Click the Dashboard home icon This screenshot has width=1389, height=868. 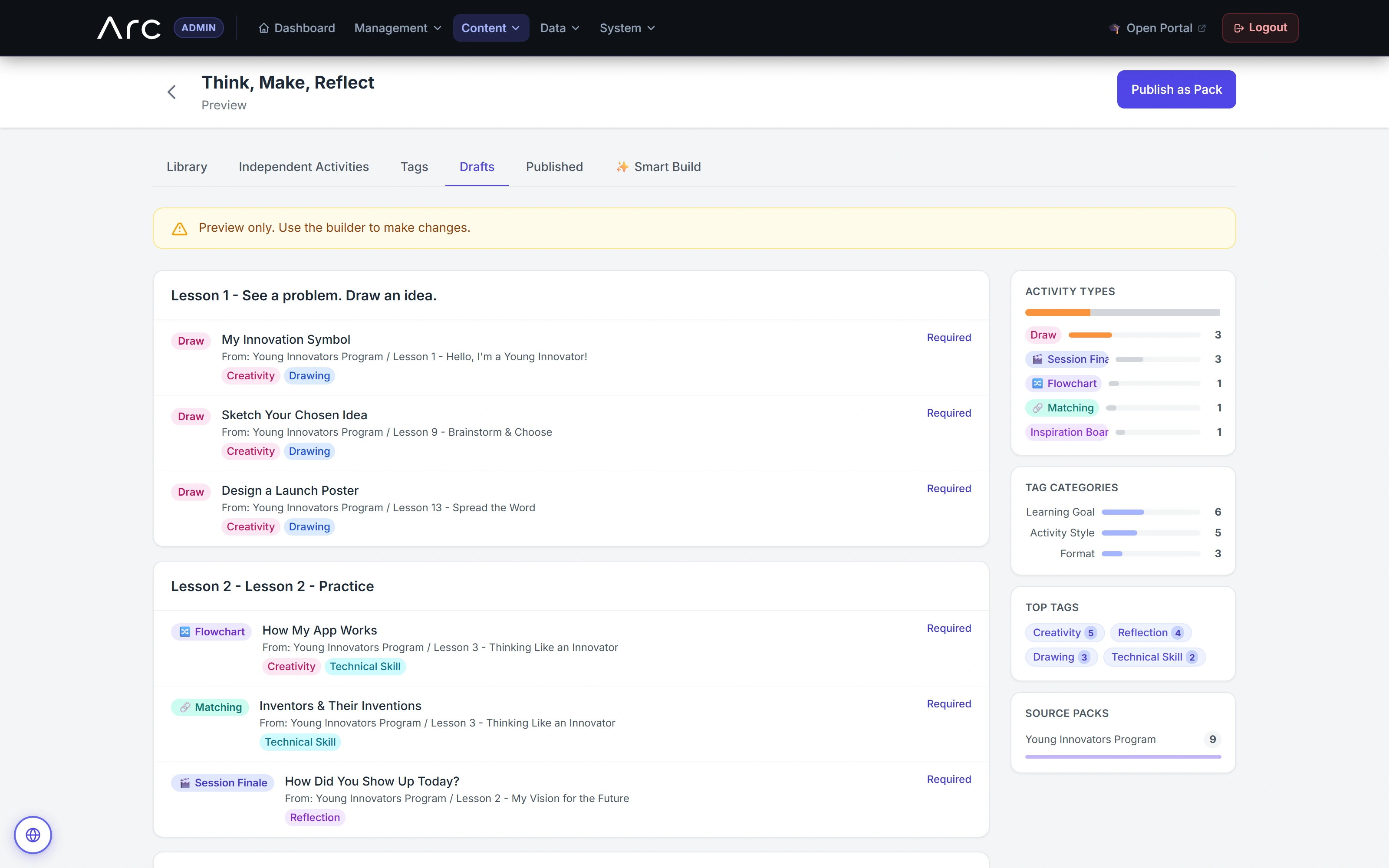[263, 28]
